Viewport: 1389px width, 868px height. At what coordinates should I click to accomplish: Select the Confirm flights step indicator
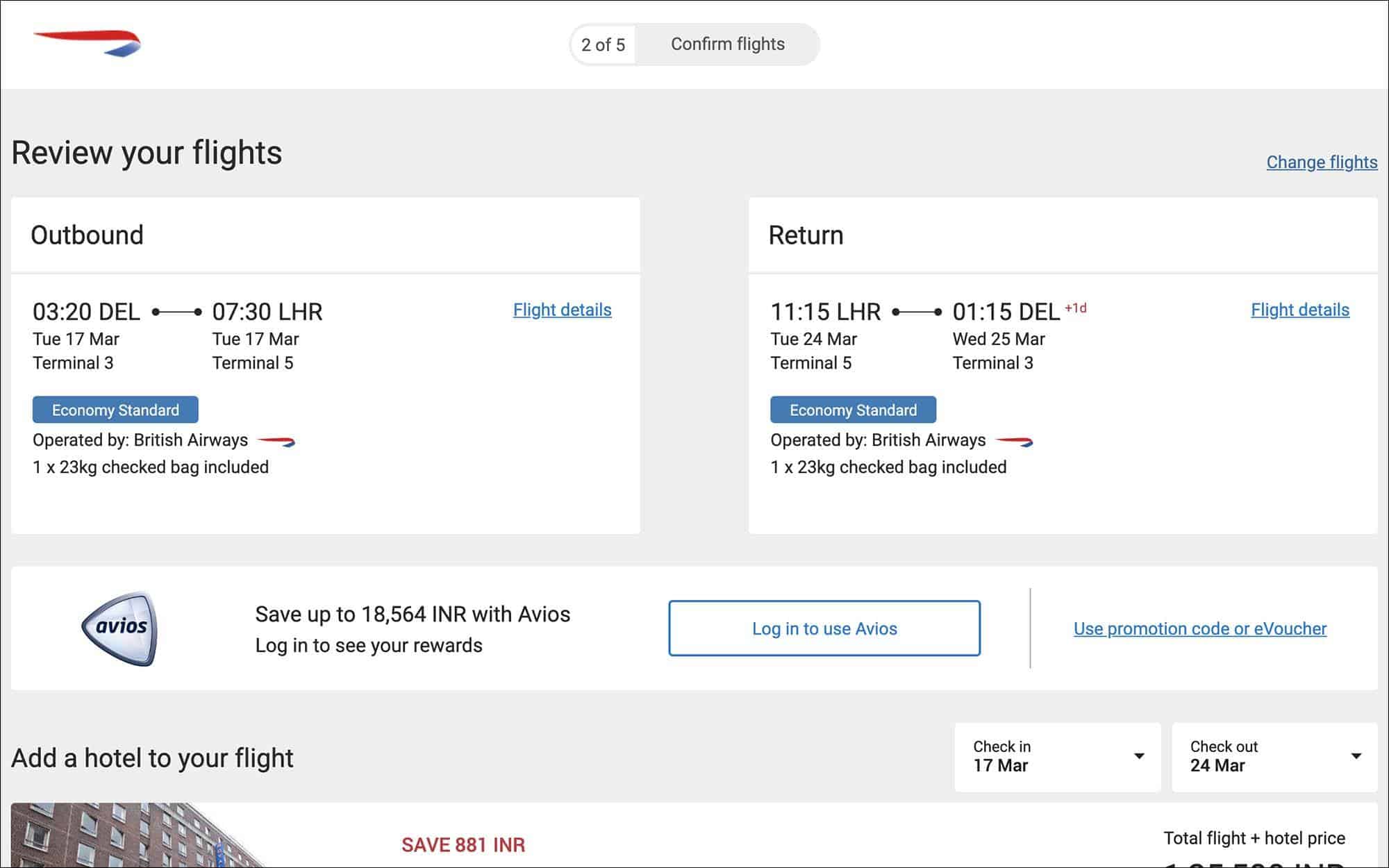click(x=727, y=44)
